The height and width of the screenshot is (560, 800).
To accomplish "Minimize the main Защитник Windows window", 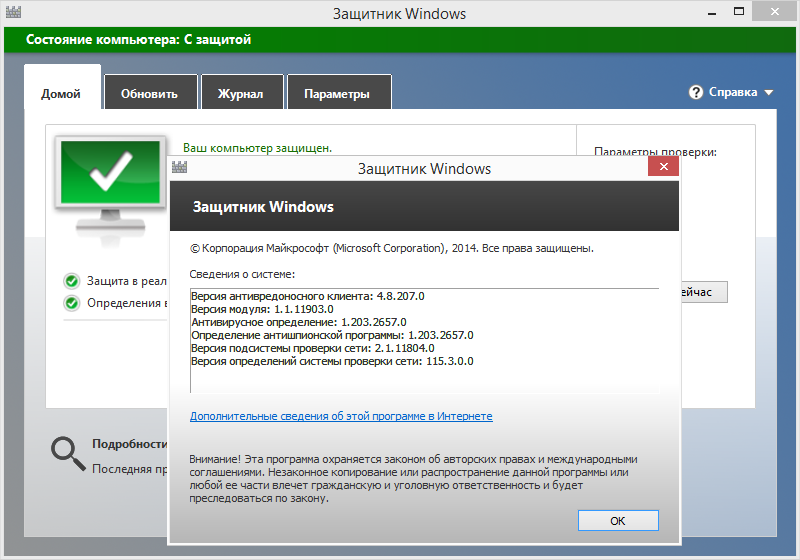I will [712, 12].
